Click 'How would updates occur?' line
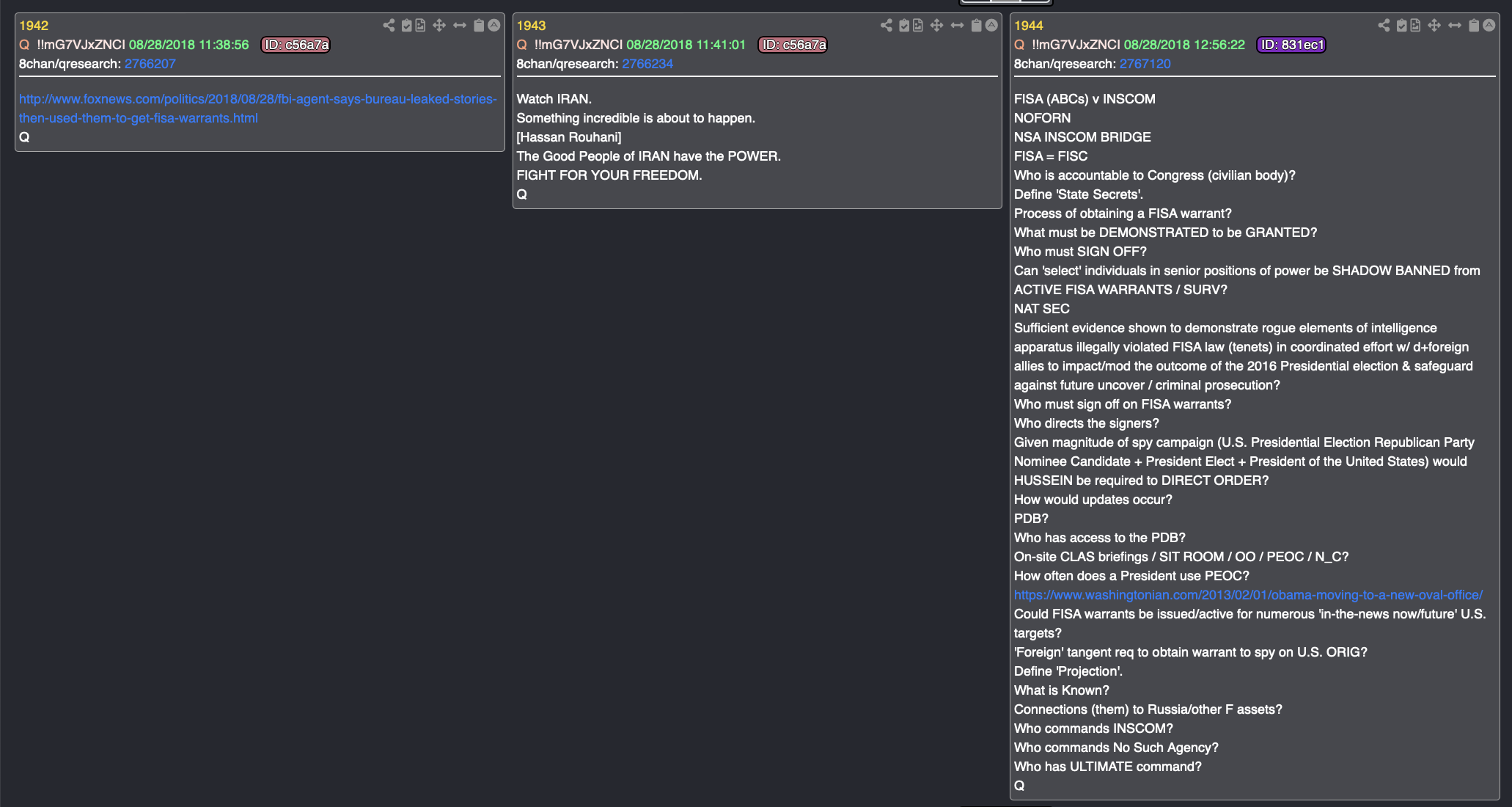1512x807 pixels. pos(1093,500)
